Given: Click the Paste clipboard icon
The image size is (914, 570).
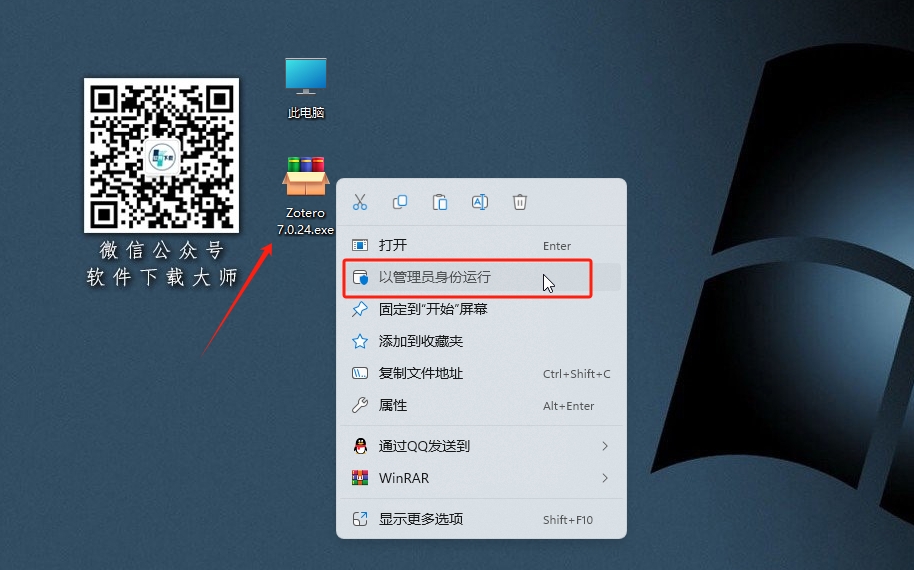Looking at the screenshot, I should [x=440, y=202].
